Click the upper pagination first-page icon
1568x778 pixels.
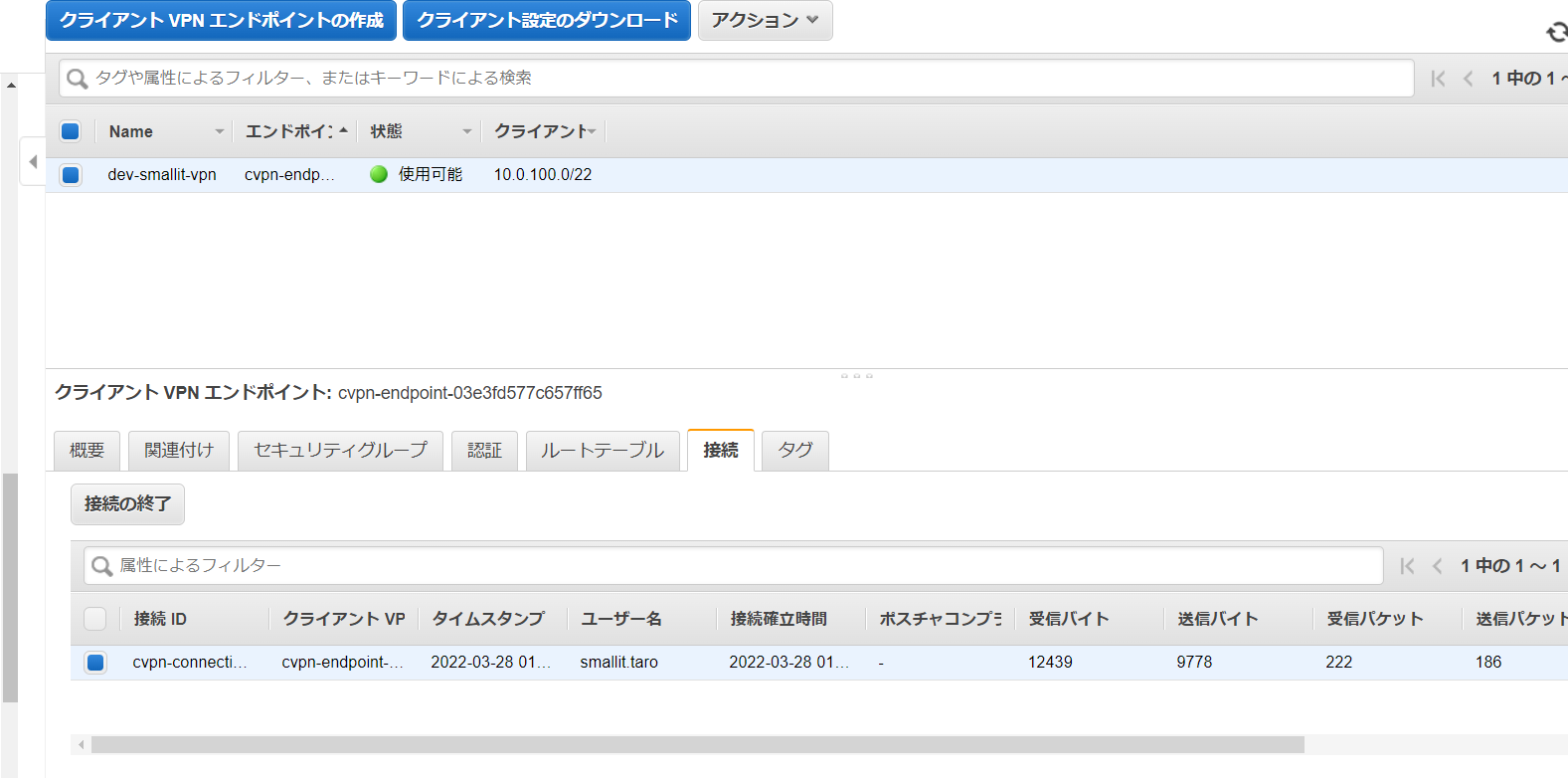click(x=1438, y=79)
